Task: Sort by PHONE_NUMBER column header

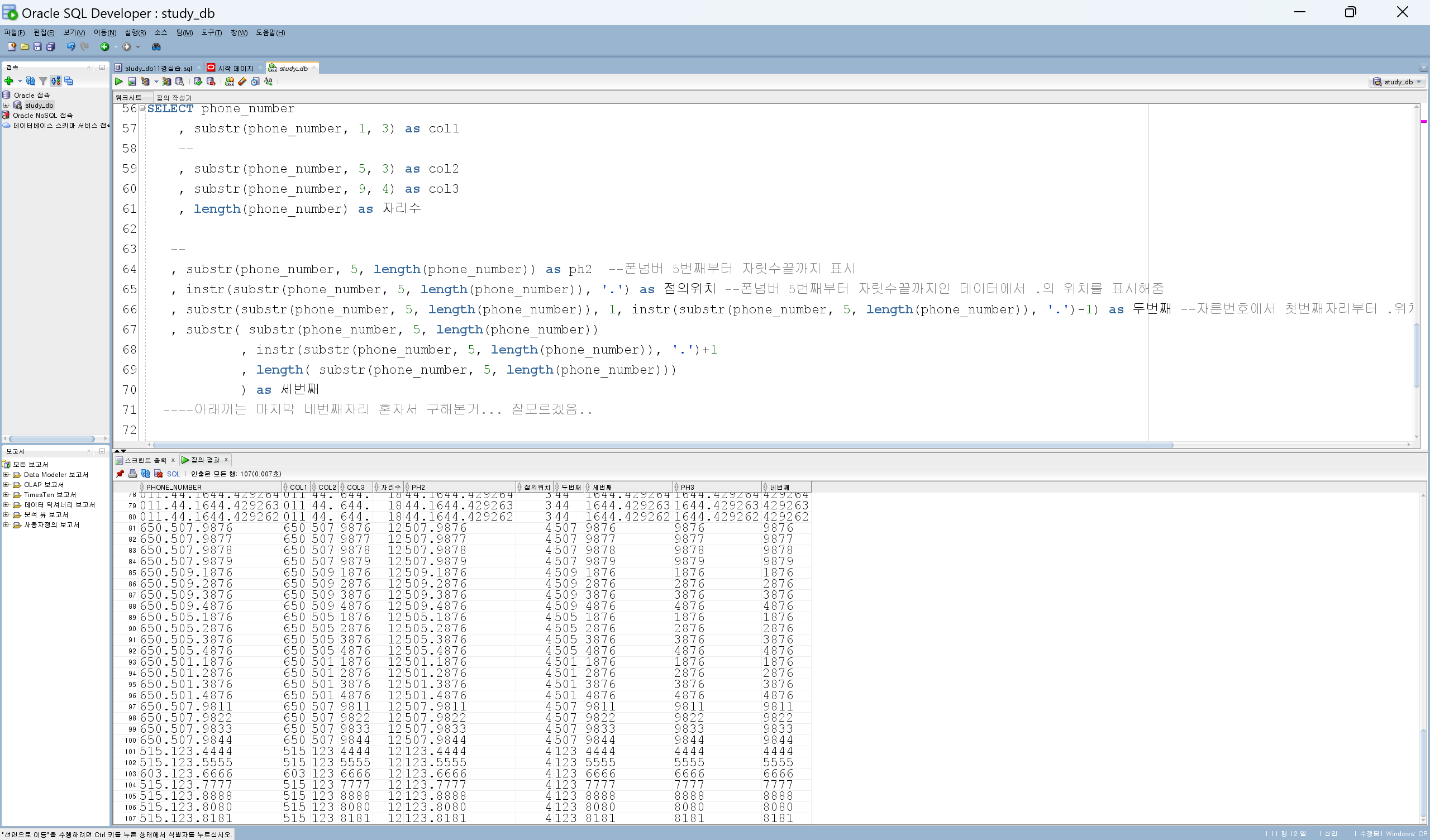Action: 174,487
